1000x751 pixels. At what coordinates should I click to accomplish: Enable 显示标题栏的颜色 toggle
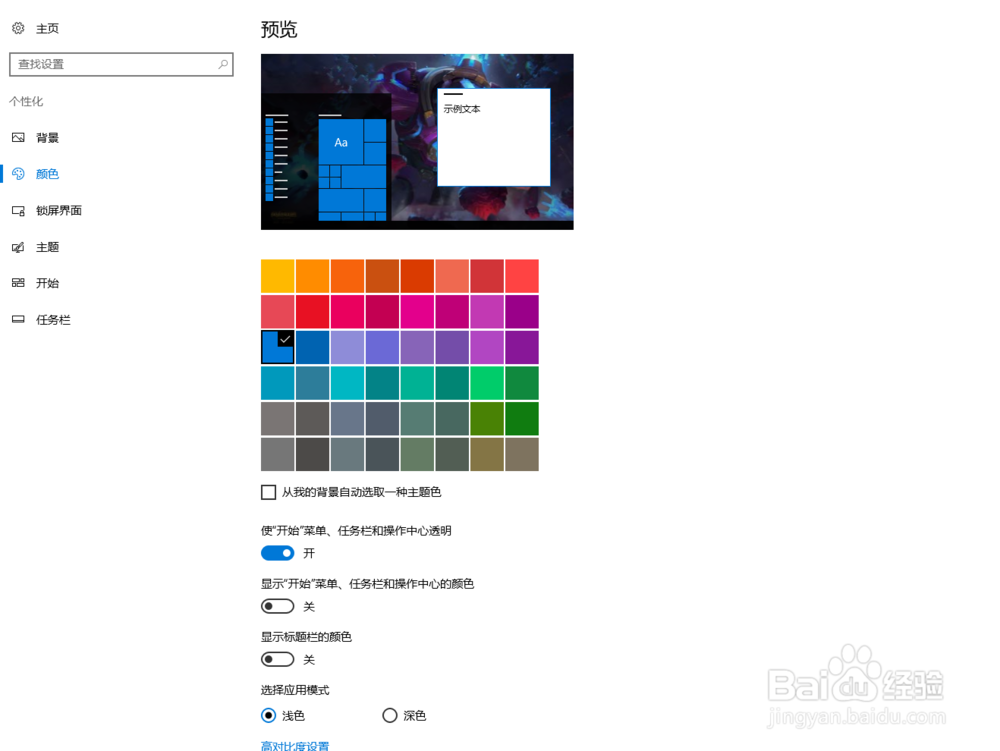tap(277, 659)
